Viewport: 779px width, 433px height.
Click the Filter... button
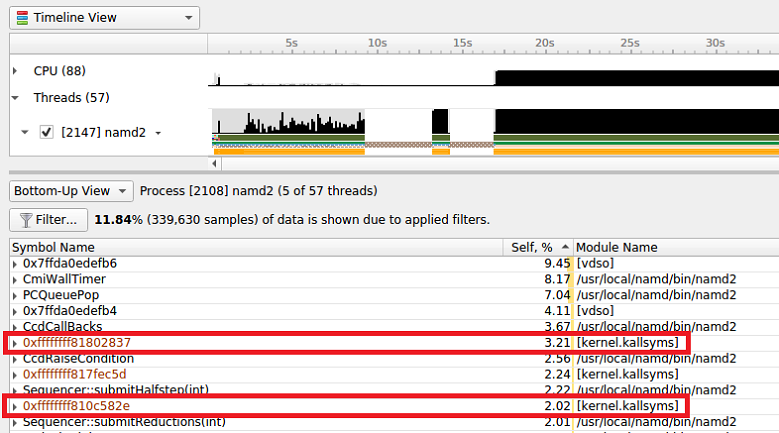pos(47,219)
